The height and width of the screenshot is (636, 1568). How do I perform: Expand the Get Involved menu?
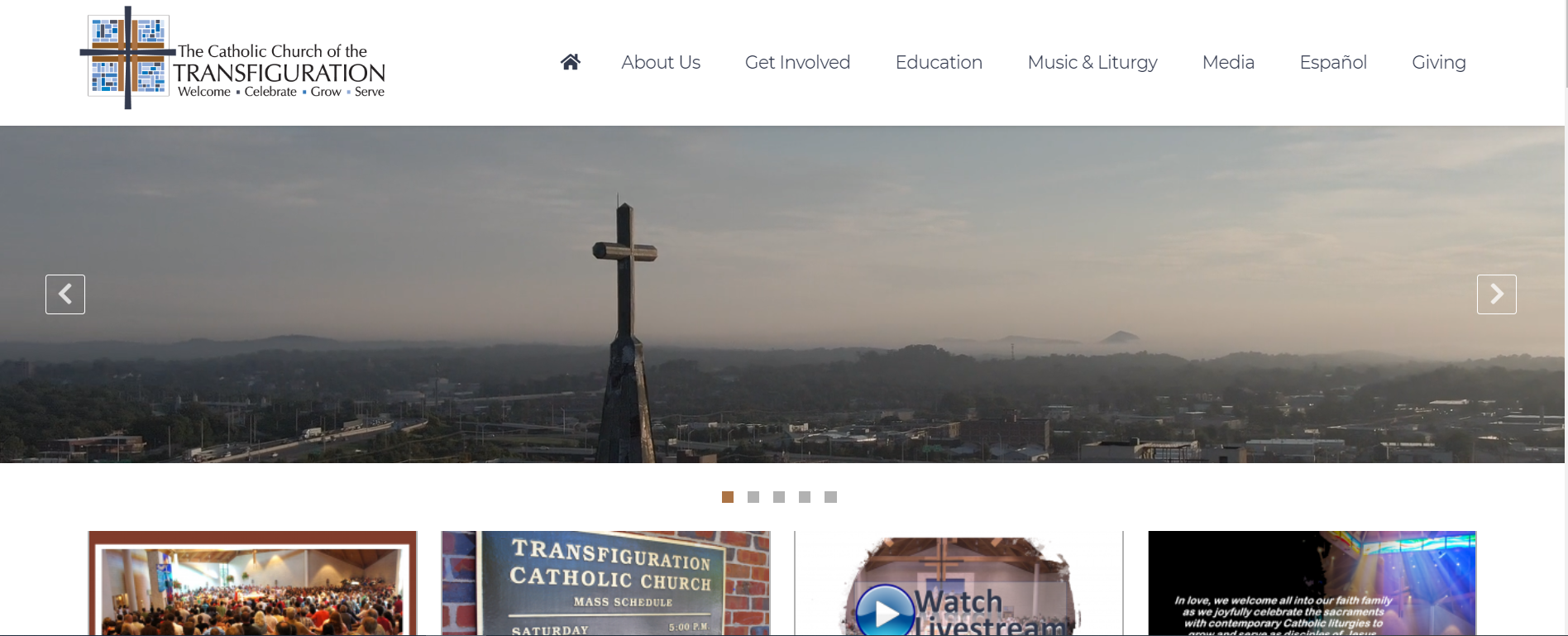point(797,63)
